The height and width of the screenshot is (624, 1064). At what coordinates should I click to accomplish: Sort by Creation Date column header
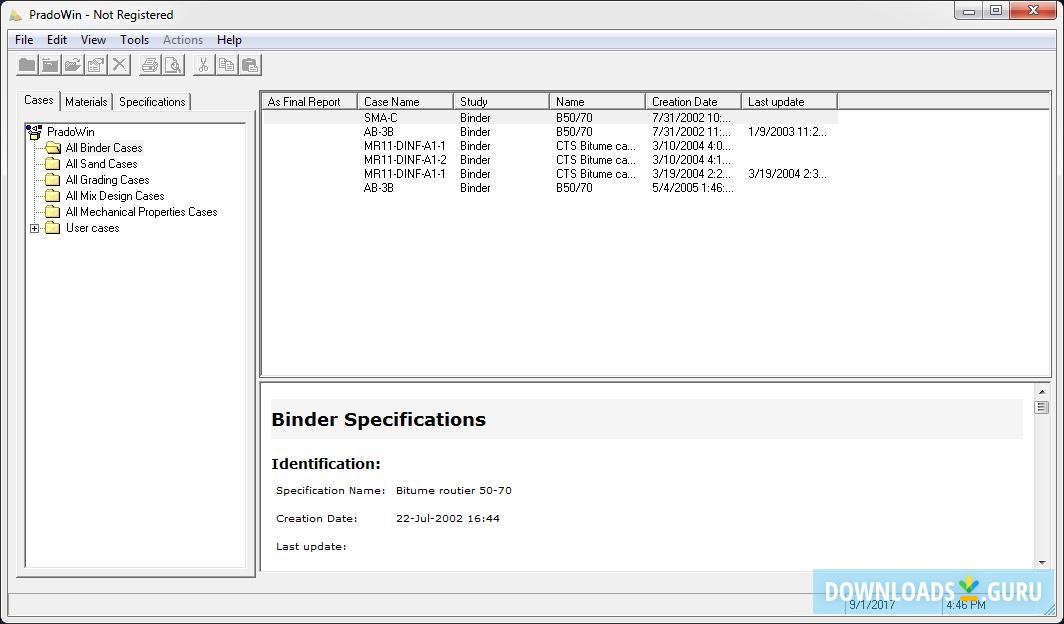tap(694, 102)
